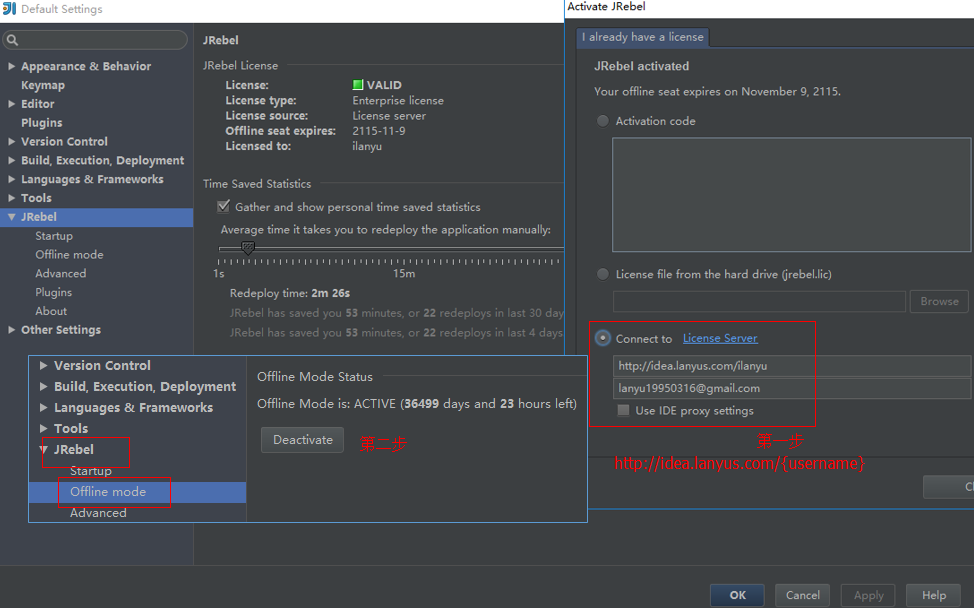Open the Keymap settings page
The image size is (974, 608).
tap(43, 85)
